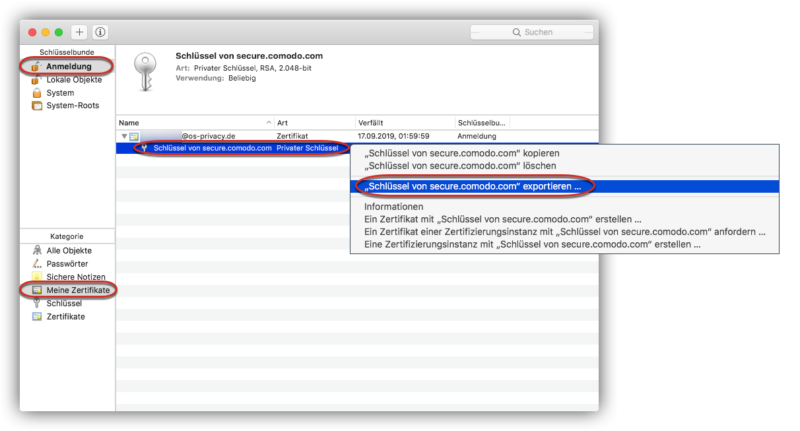Select "Schlüssel von secure.comodo.com" löschen

tap(460, 166)
